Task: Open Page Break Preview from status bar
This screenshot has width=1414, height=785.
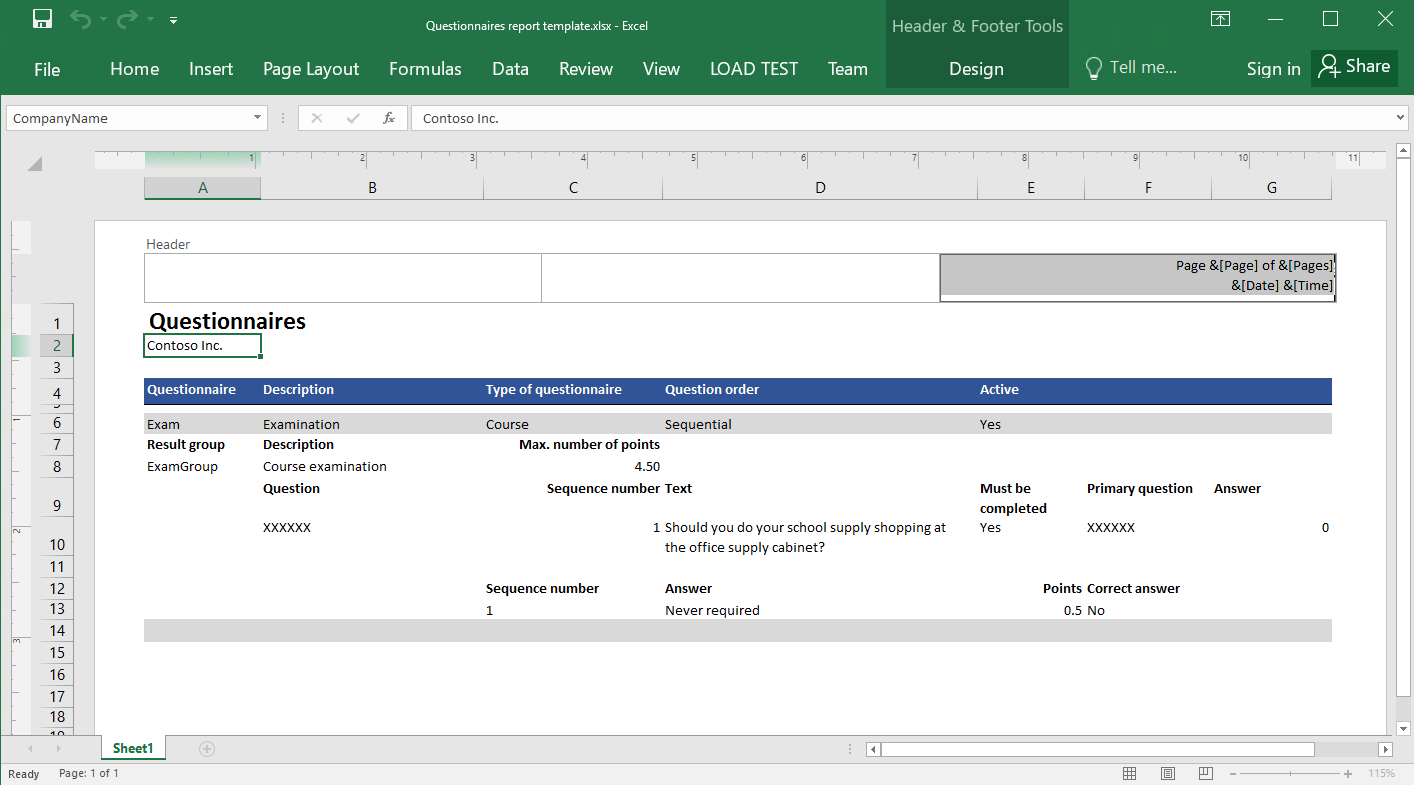Action: tap(1205, 773)
